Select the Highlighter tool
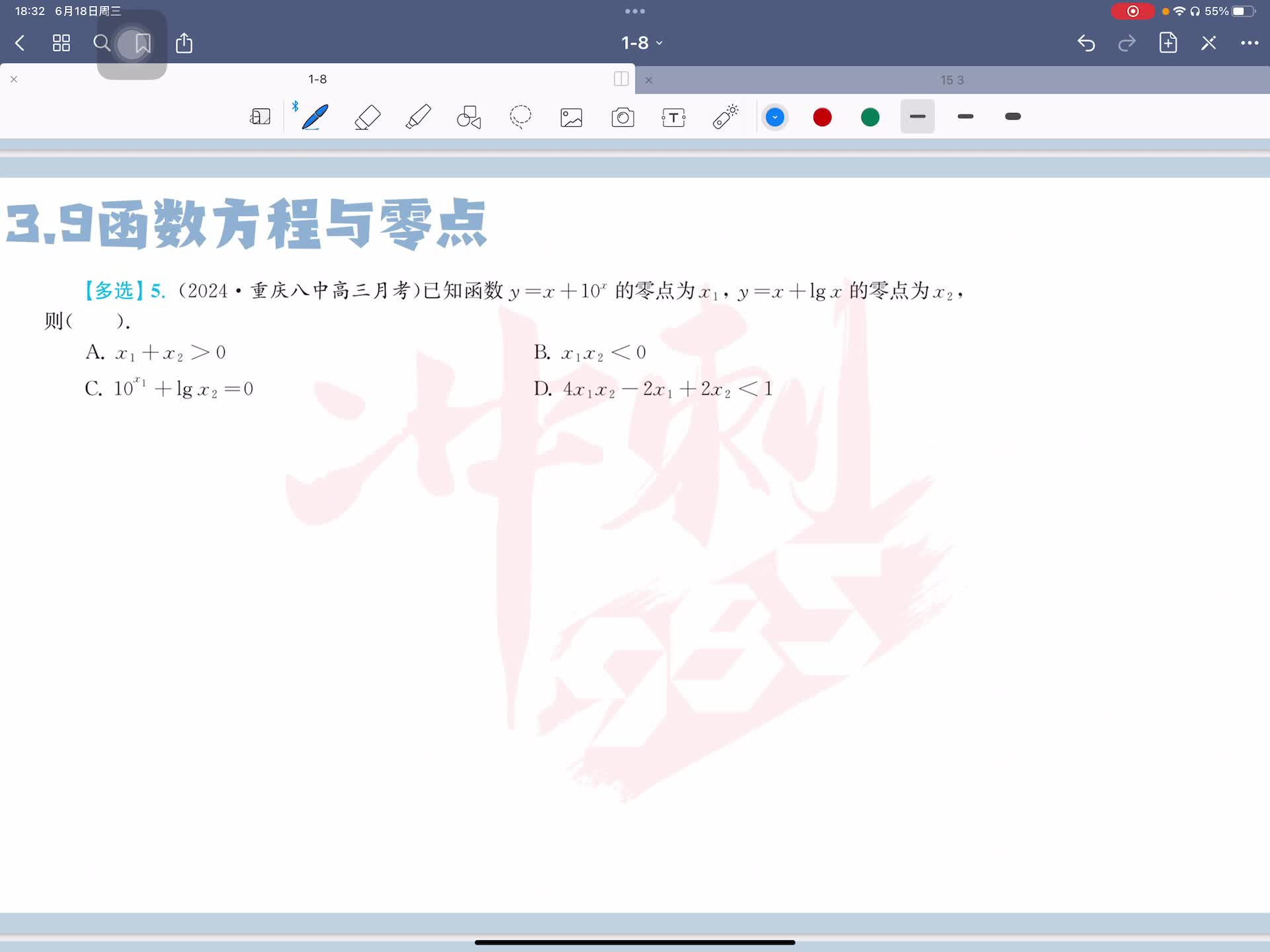The height and width of the screenshot is (952, 1270). [x=418, y=117]
